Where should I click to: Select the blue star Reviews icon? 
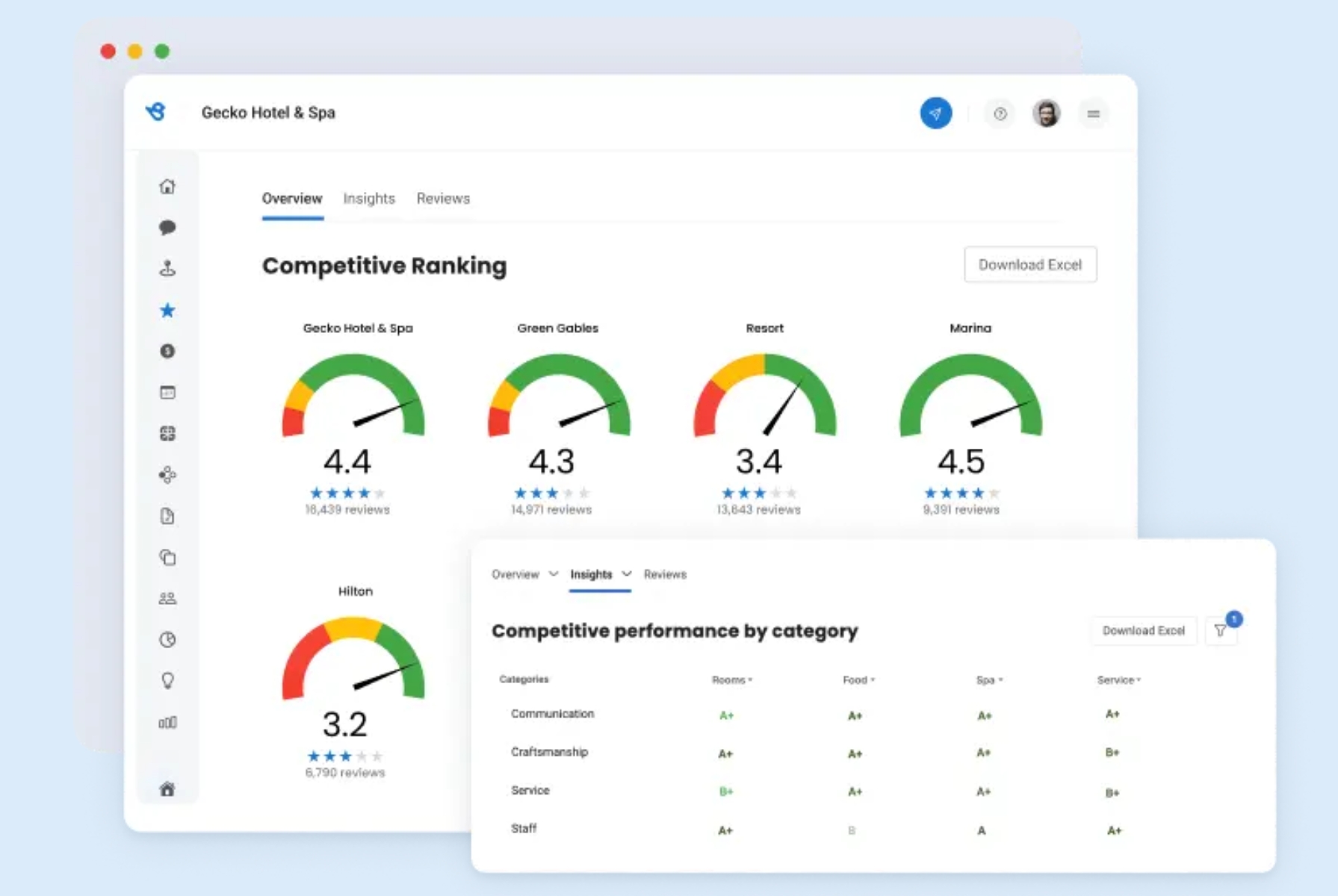(x=168, y=311)
